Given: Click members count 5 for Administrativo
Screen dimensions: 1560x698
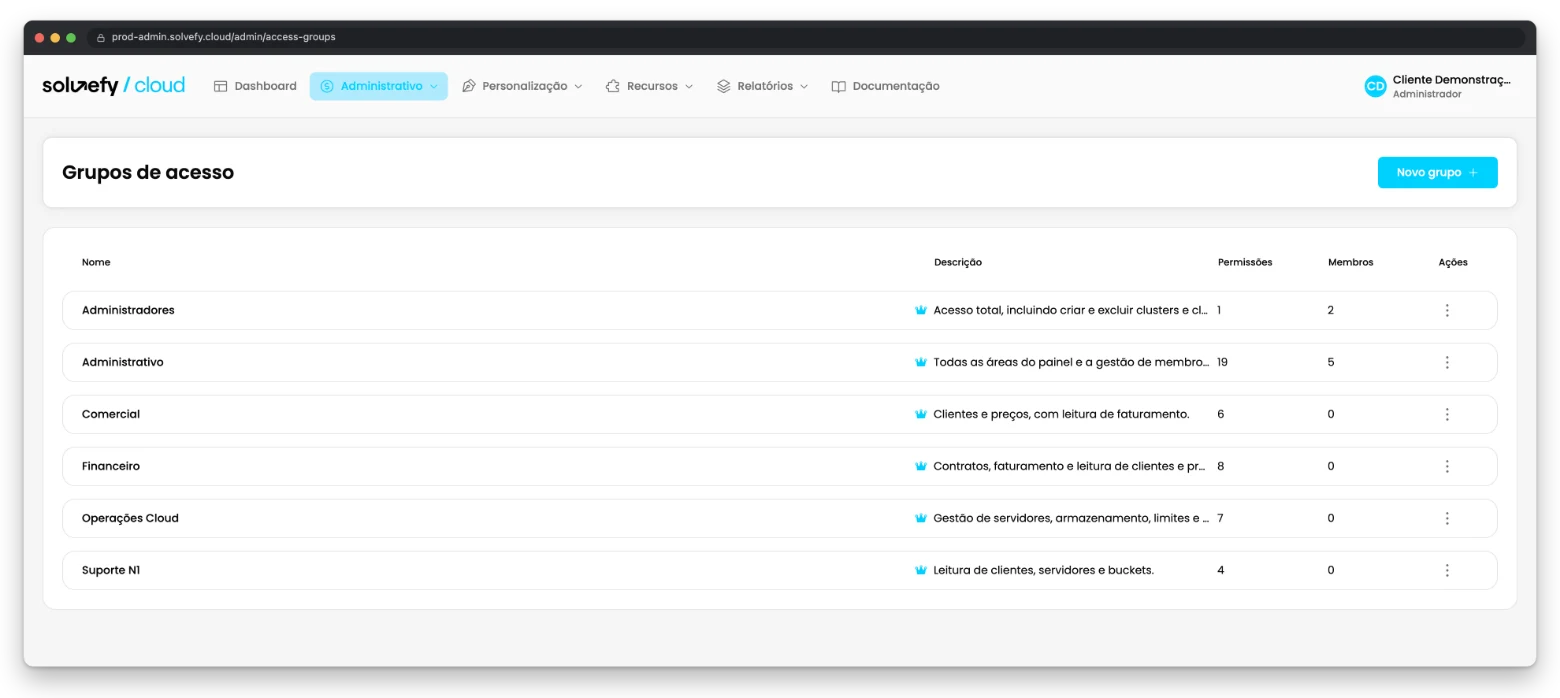Looking at the screenshot, I should (1331, 362).
